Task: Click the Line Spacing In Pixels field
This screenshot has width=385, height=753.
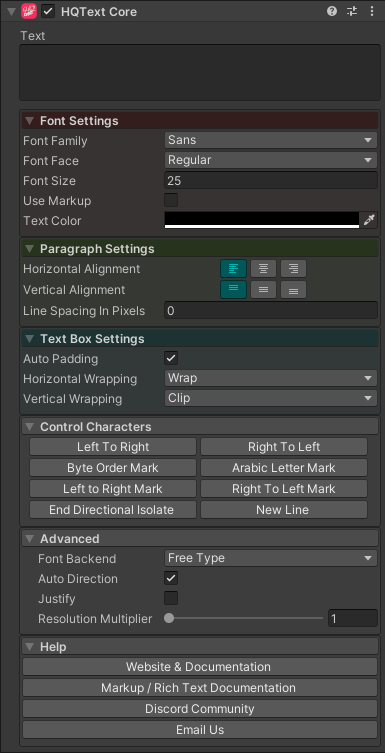Action: click(271, 311)
